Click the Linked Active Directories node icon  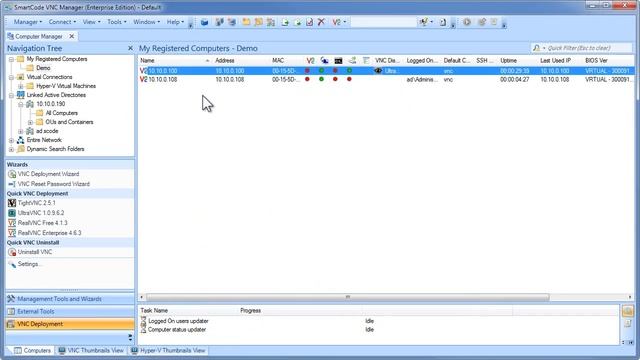coord(20,95)
